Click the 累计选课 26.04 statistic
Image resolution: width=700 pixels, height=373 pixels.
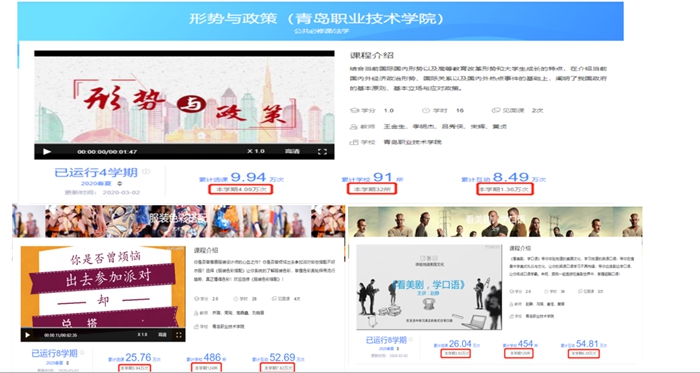point(457,344)
